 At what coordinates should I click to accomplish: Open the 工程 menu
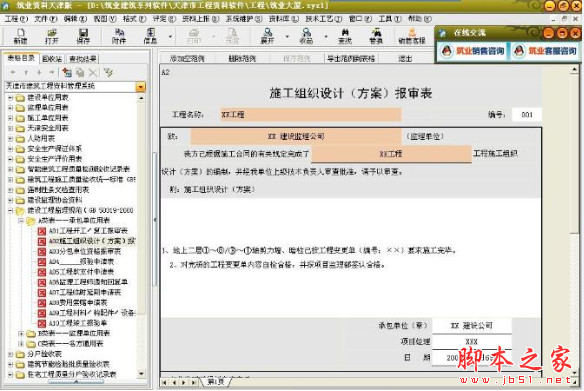point(16,18)
